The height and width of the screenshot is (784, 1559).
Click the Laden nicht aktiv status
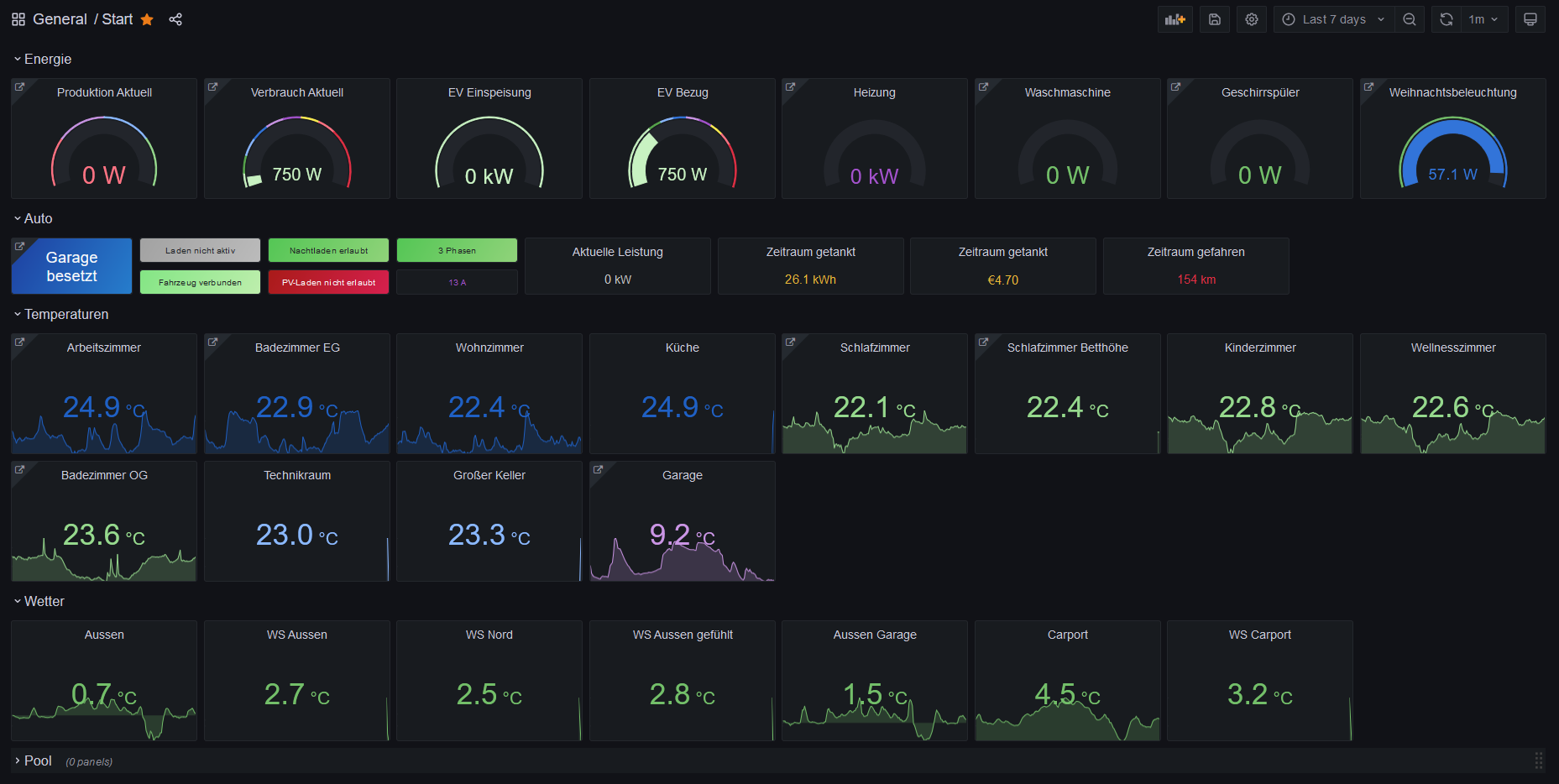click(200, 250)
